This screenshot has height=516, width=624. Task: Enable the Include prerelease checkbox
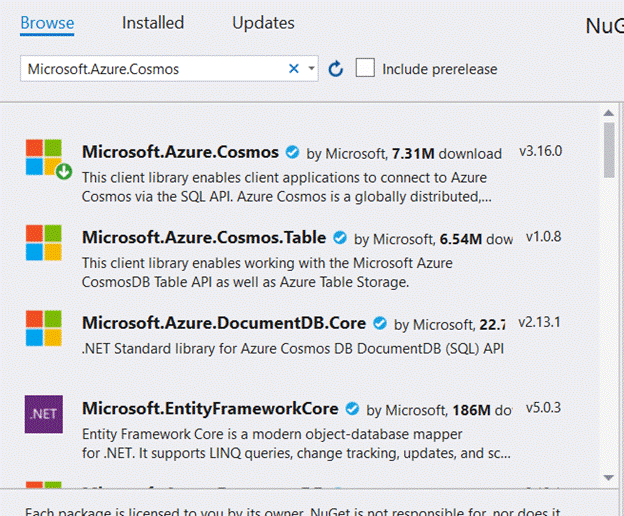(366, 68)
